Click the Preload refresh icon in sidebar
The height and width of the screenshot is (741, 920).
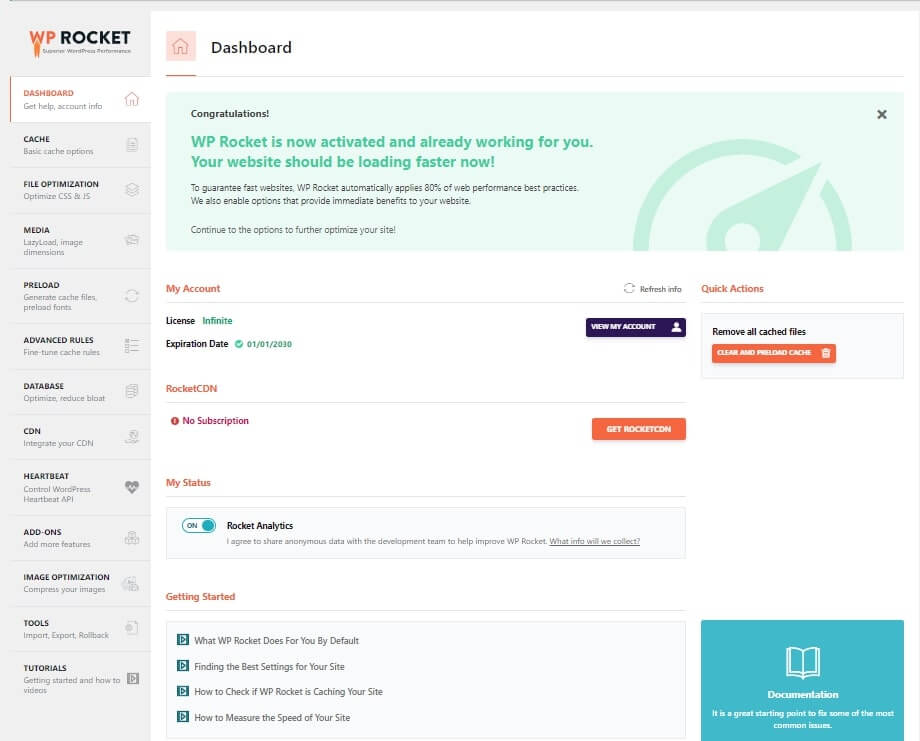(x=132, y=296)
